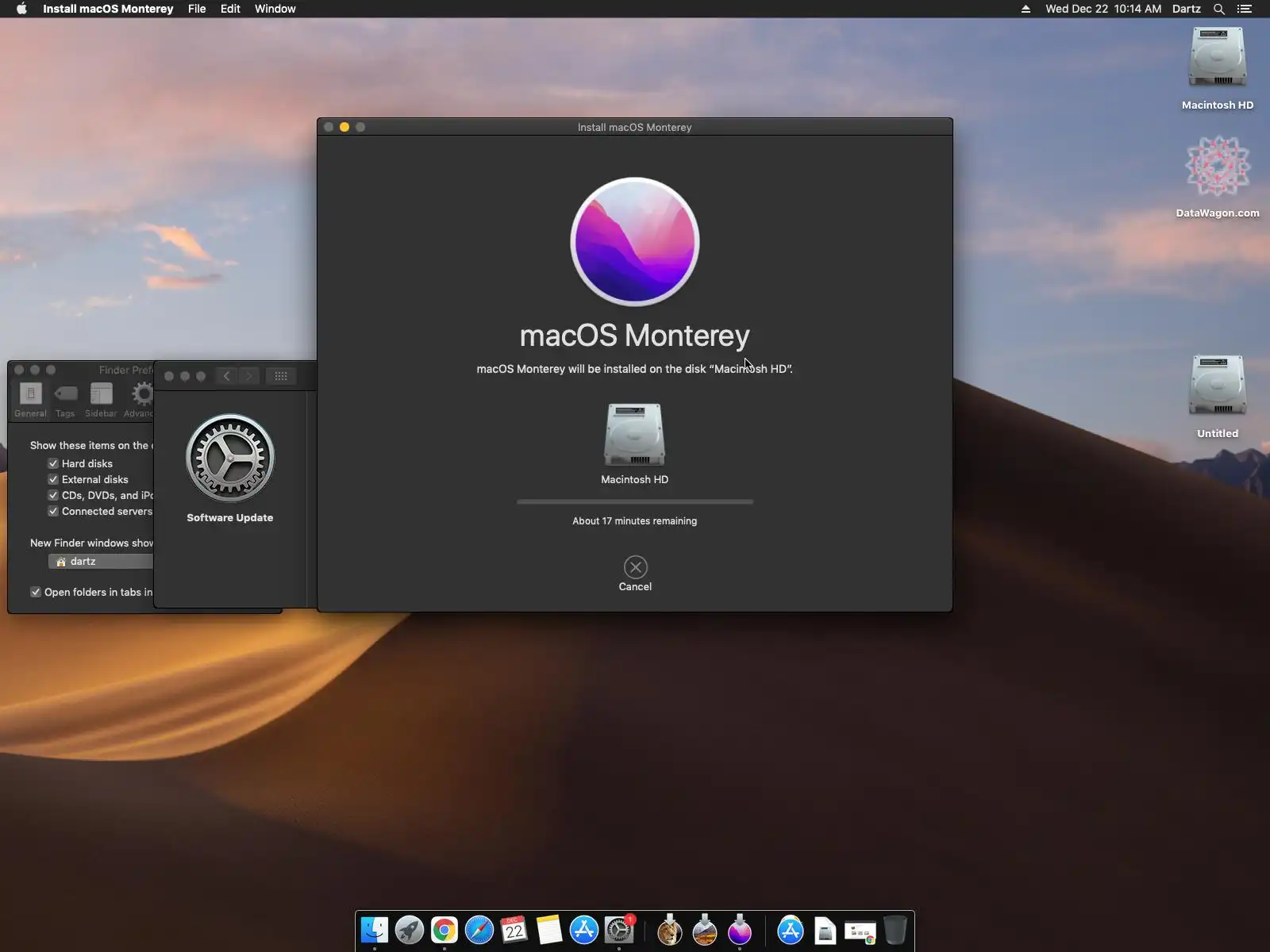This screenshot has width=1270, height=952.
Task: Open Safari from the Dock
Action: pos(479,930)
